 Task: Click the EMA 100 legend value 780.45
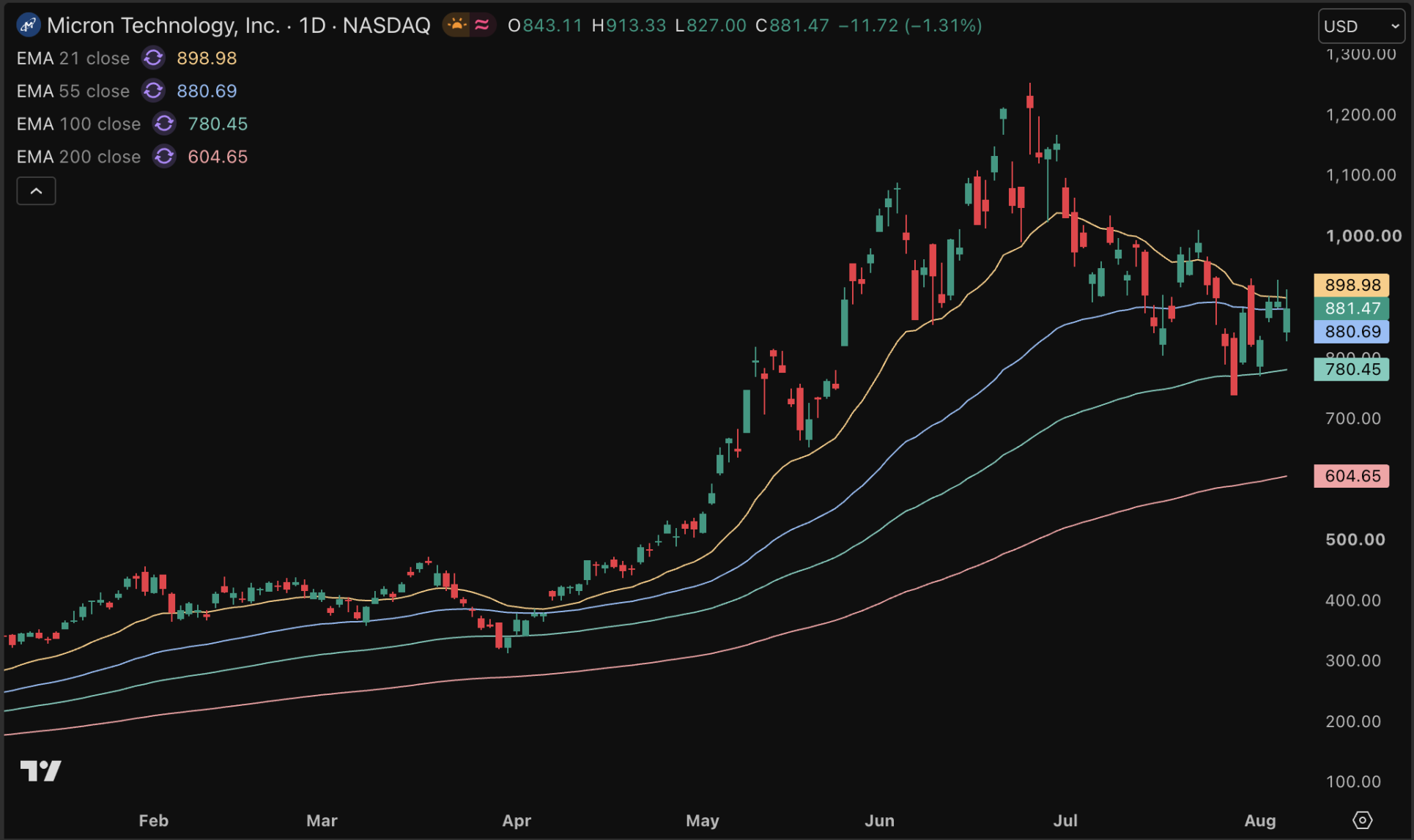pyautogui.click(x=218, y=124)
